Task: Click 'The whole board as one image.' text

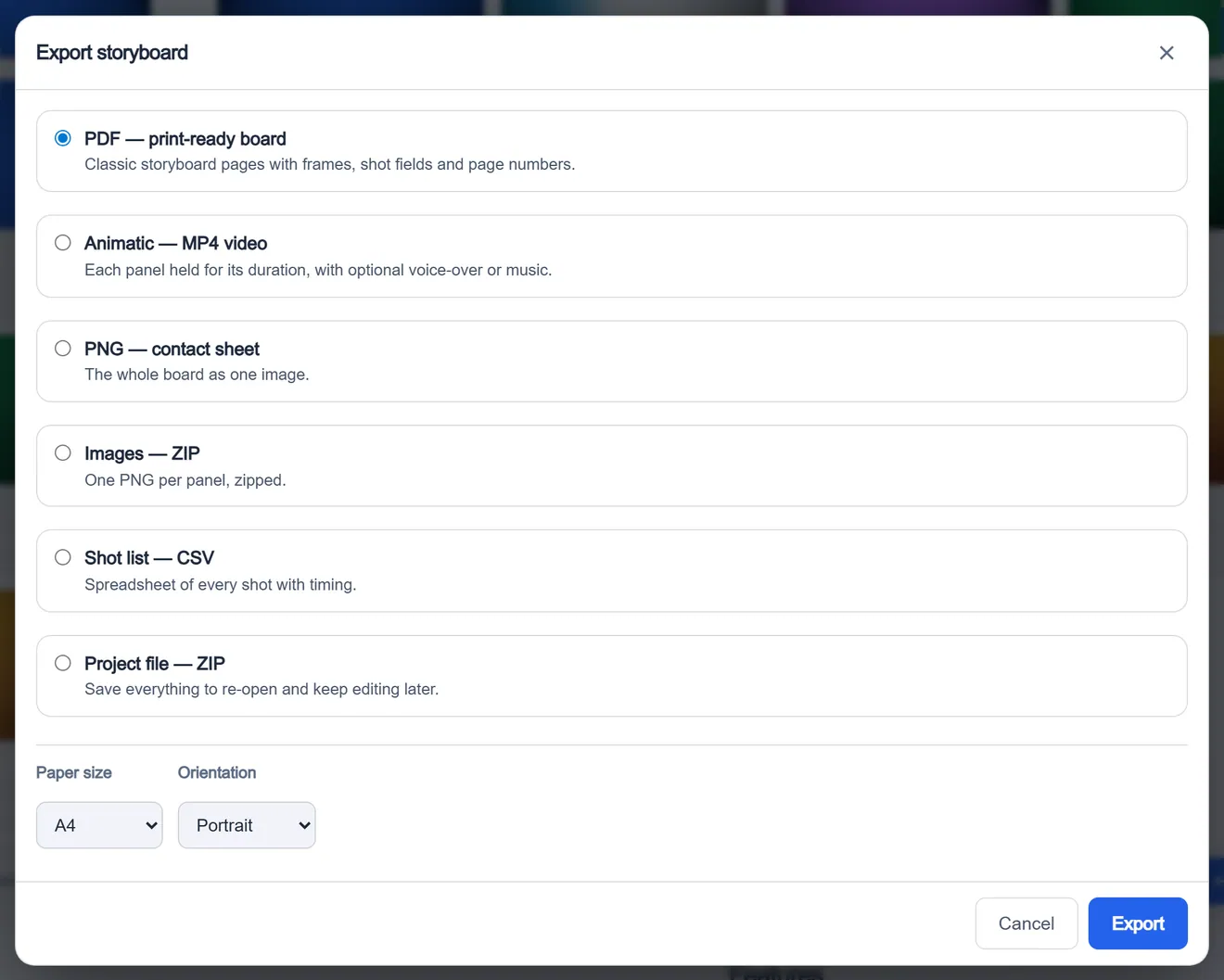Action: [197, 375]
